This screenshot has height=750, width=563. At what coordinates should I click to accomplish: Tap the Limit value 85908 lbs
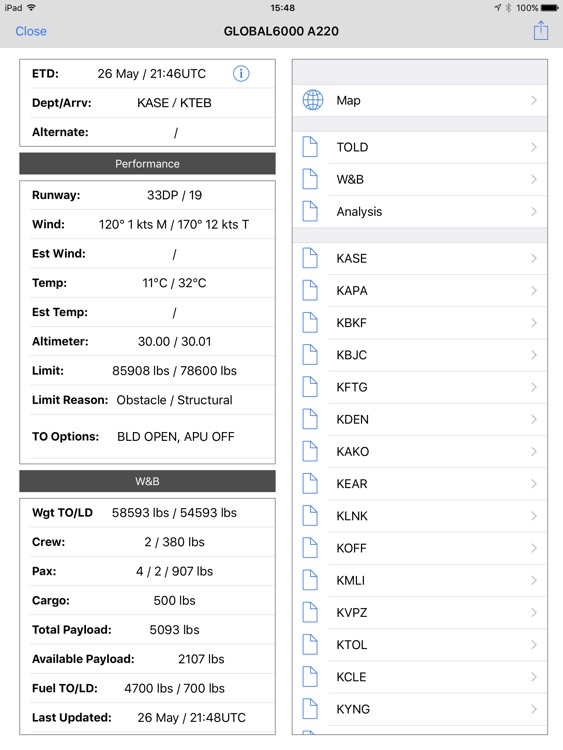click(141, 371)
